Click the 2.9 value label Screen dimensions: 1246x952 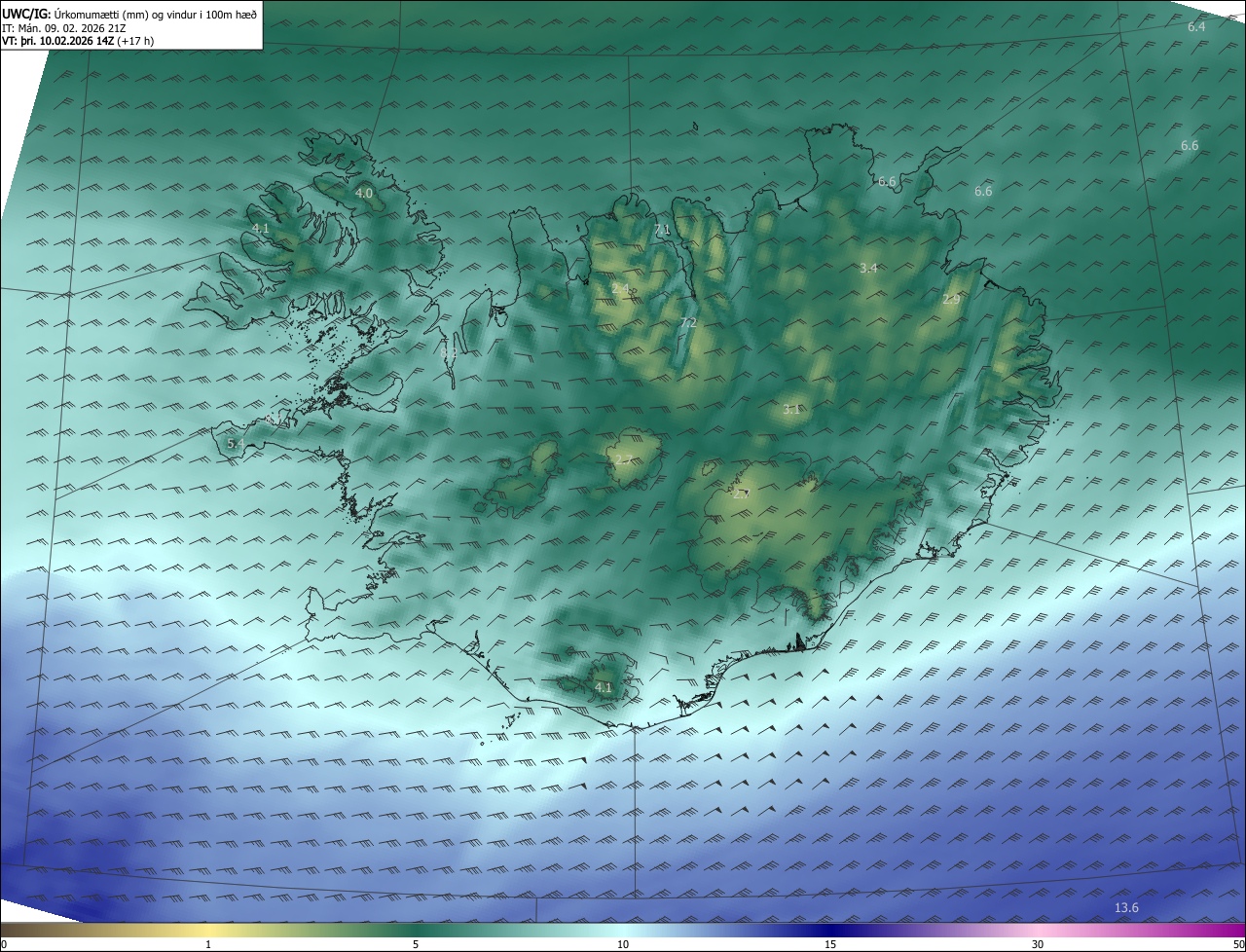click(951, 300)
